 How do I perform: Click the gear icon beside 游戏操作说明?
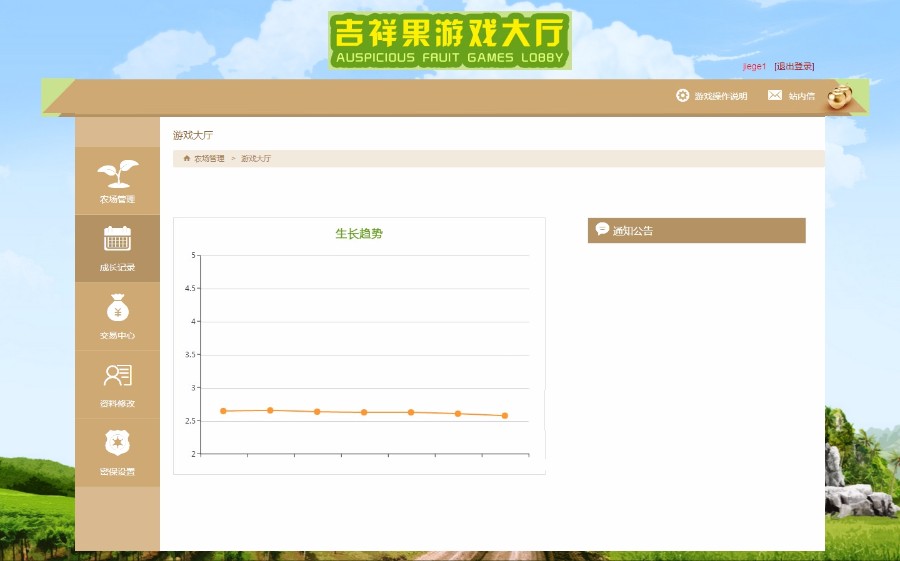pyautogui.click(x=682, y=95)
